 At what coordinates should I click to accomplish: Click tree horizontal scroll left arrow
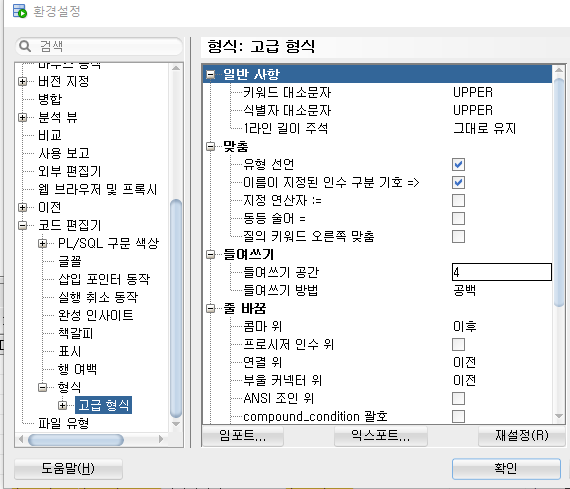pyautogui.click(x=21, y=440)
